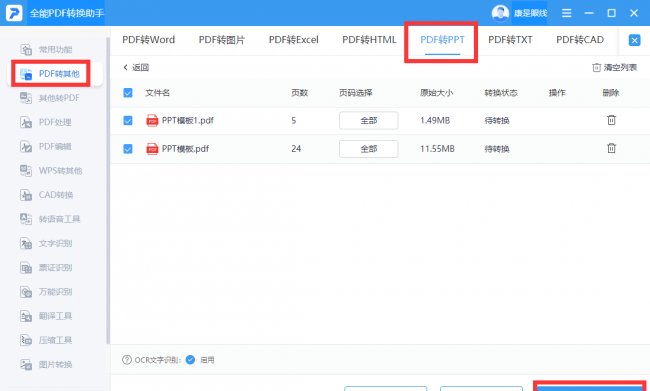Click 清空列表 to clear the list
The height and width of the screenshot is (391, 650).
click(615, 68)
